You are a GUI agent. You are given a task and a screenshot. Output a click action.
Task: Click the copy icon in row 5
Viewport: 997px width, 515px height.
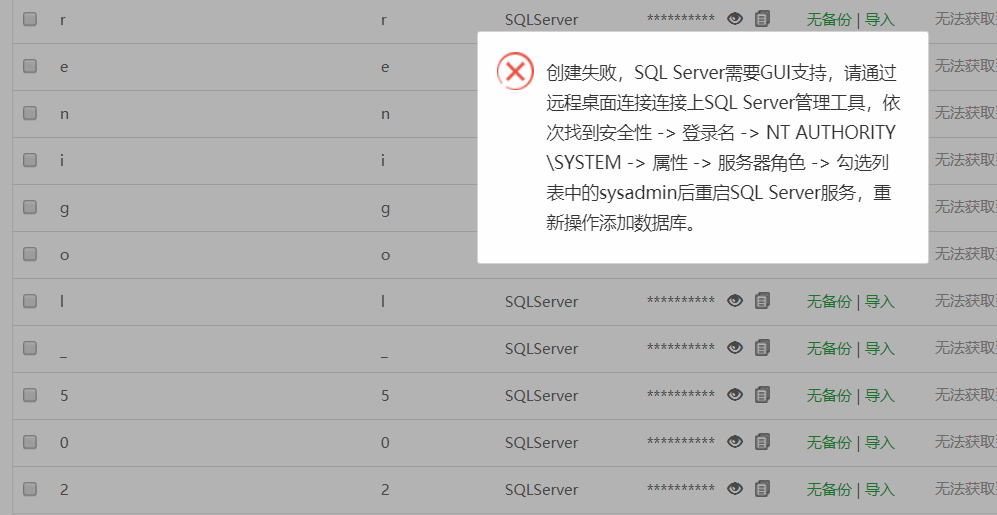(x=762, y=395)
